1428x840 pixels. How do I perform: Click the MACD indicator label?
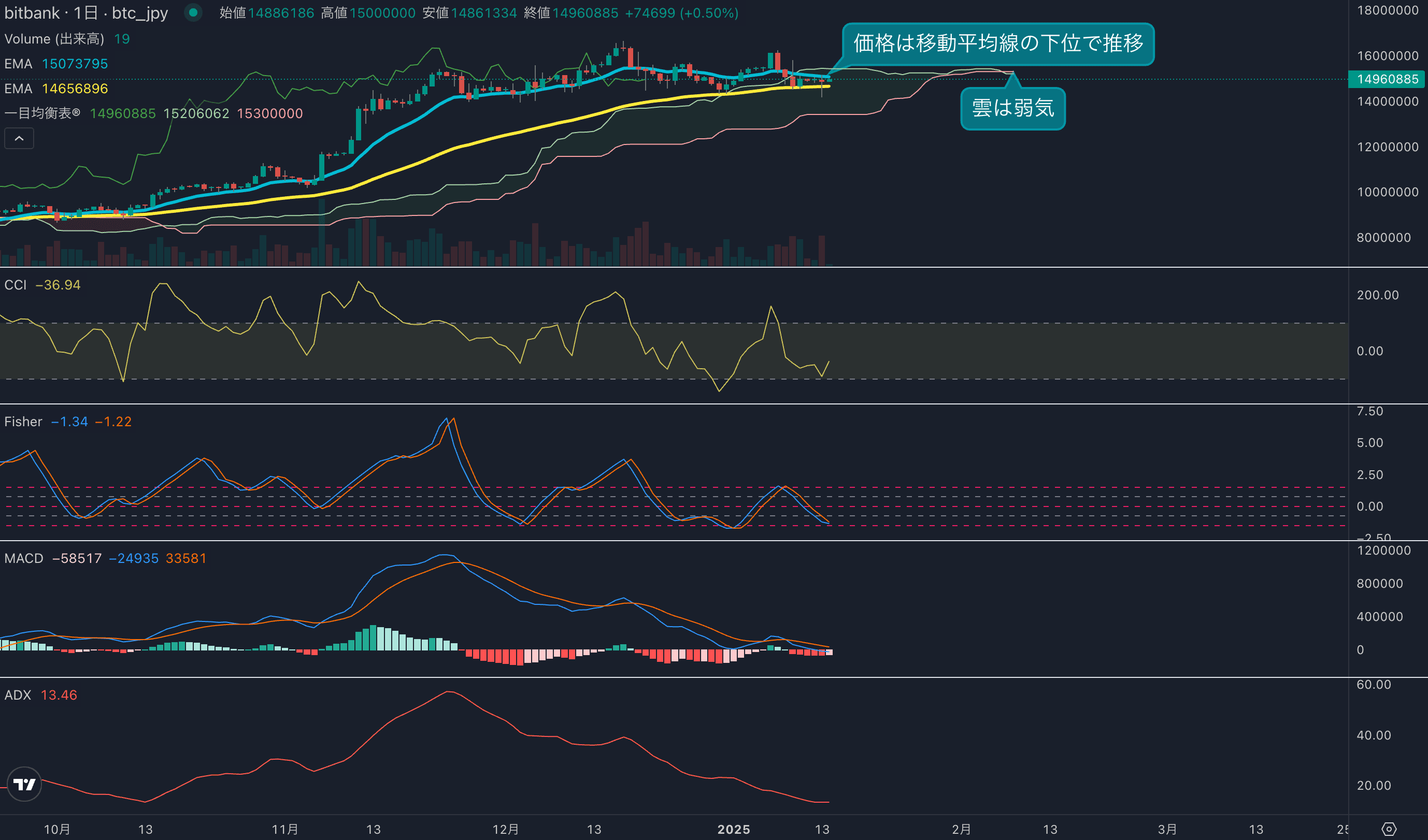point(24,558)
